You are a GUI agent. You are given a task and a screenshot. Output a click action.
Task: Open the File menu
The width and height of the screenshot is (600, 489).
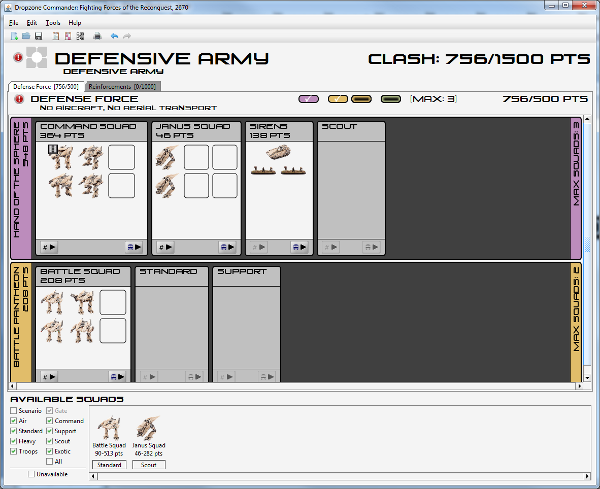[x=13, y=23]
